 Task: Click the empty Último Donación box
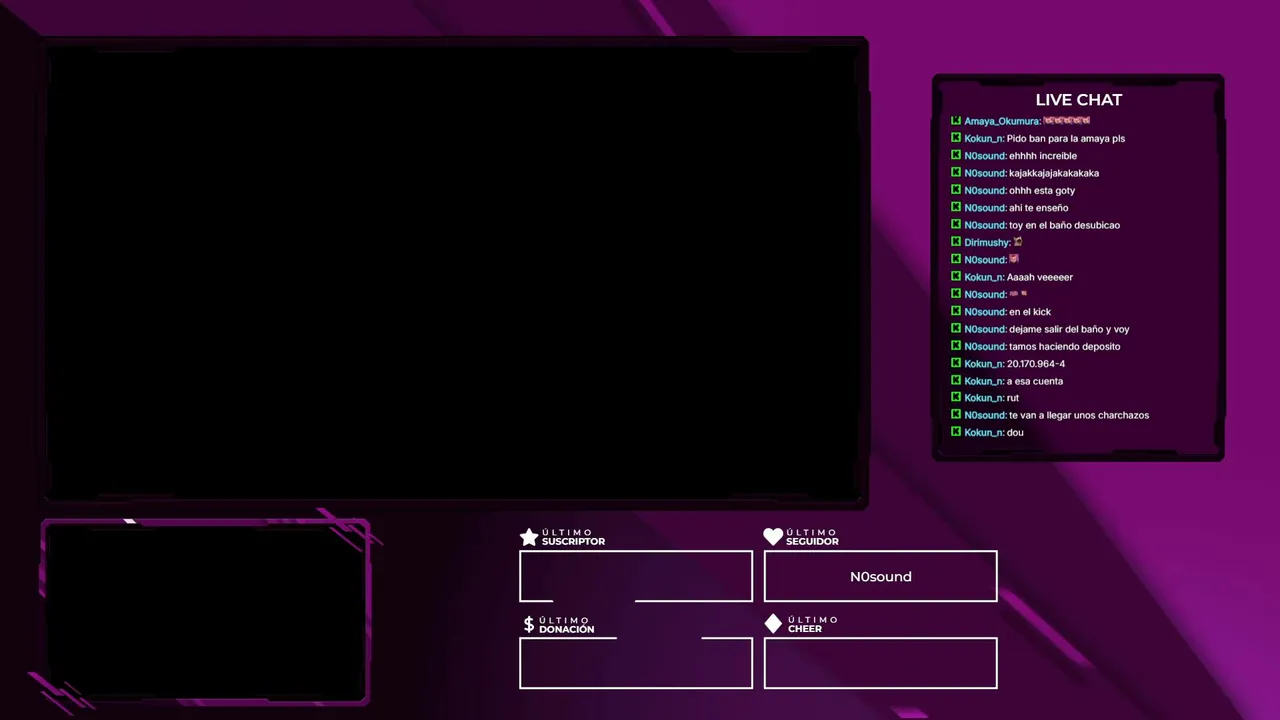[636, 663]
